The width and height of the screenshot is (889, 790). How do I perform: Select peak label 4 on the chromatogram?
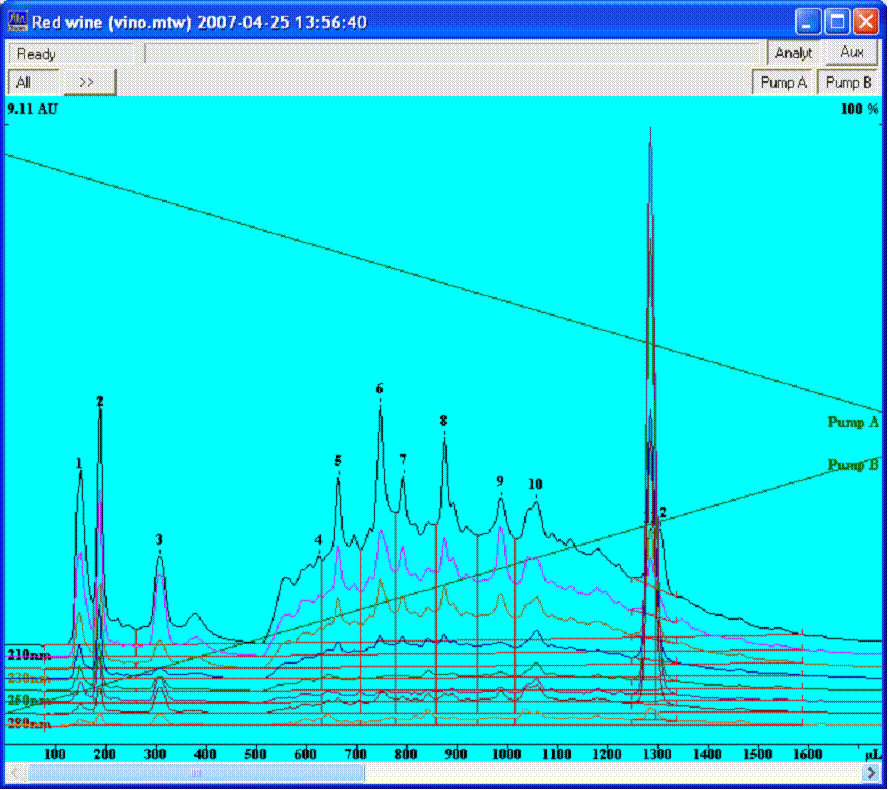pos(319,539)
